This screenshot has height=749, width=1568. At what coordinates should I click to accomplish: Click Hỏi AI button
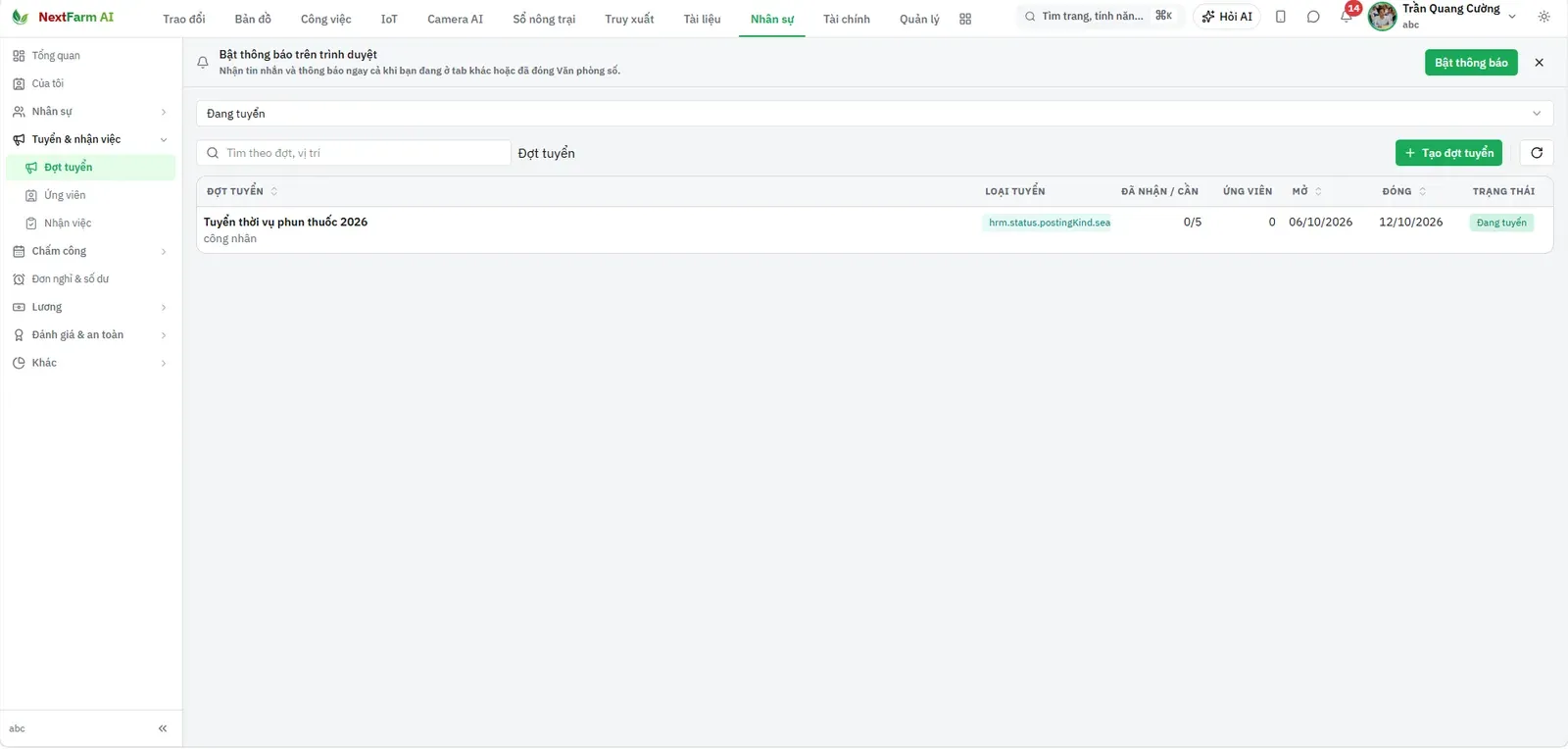pos(1227,17)
